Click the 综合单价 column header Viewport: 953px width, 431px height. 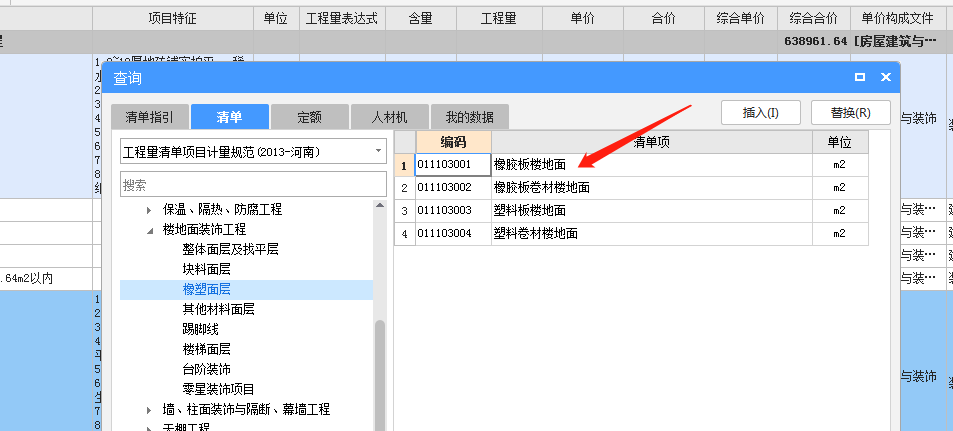740,19
